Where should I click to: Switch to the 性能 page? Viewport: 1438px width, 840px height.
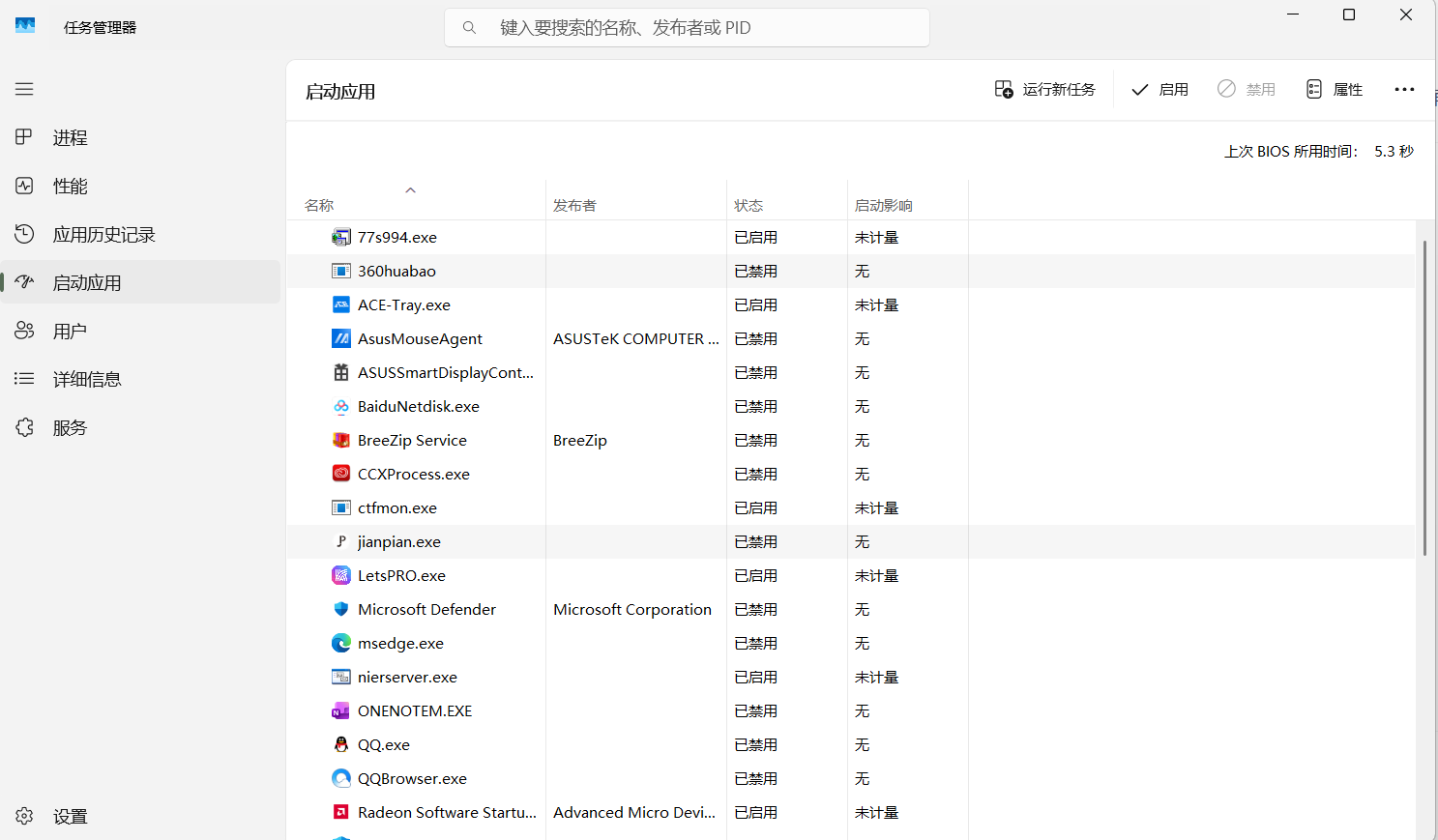point(140,186)
